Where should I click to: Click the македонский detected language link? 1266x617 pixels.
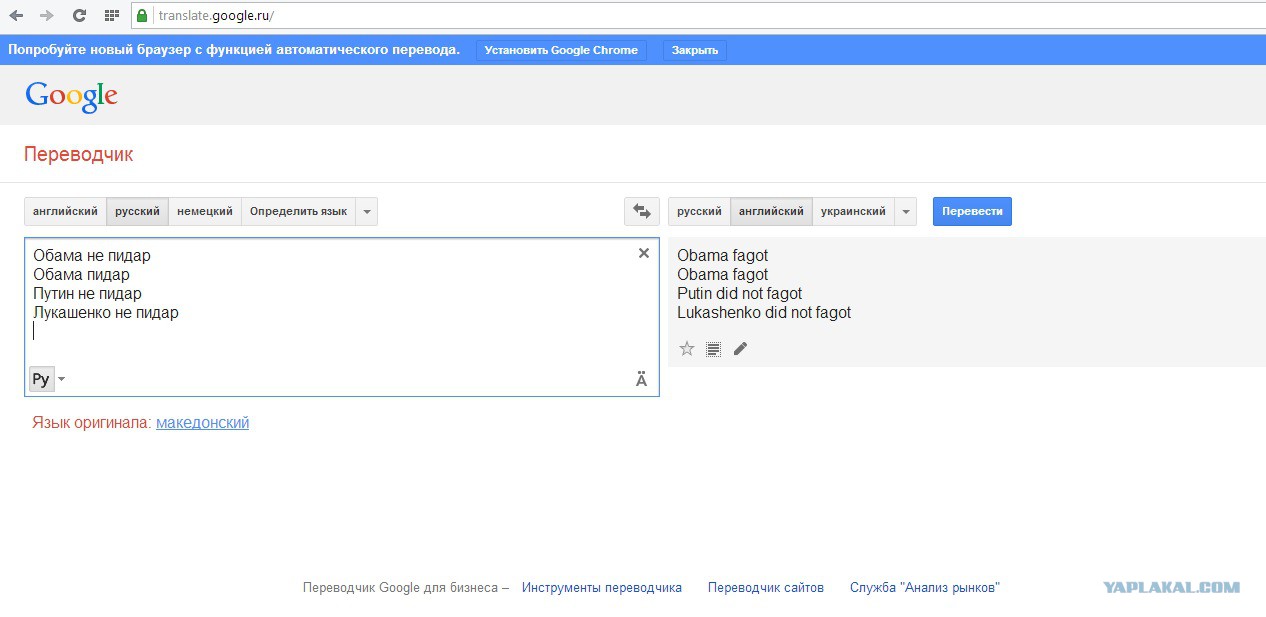click(202, 423)
